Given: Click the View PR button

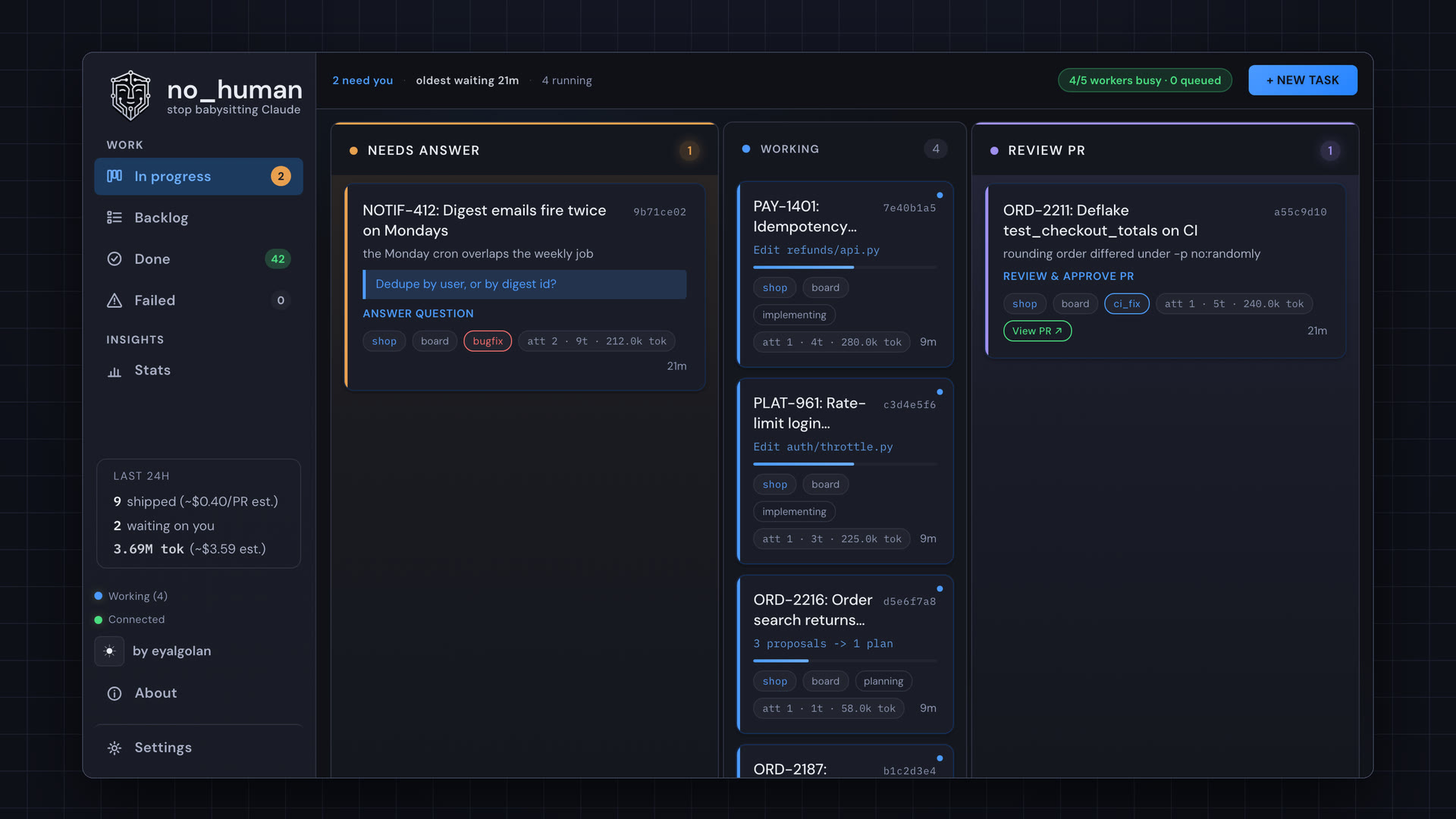Looking at the screenshot, I should click(x=1037, y=331).
